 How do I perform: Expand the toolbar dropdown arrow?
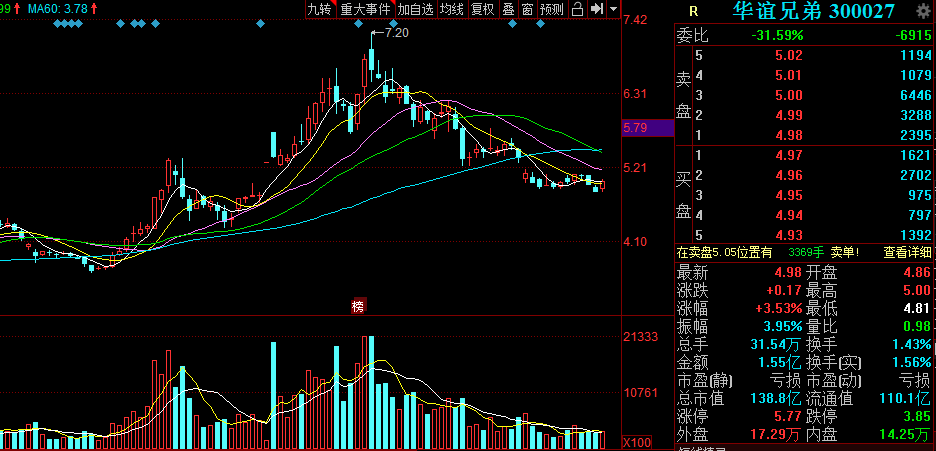tap(613, 9)
